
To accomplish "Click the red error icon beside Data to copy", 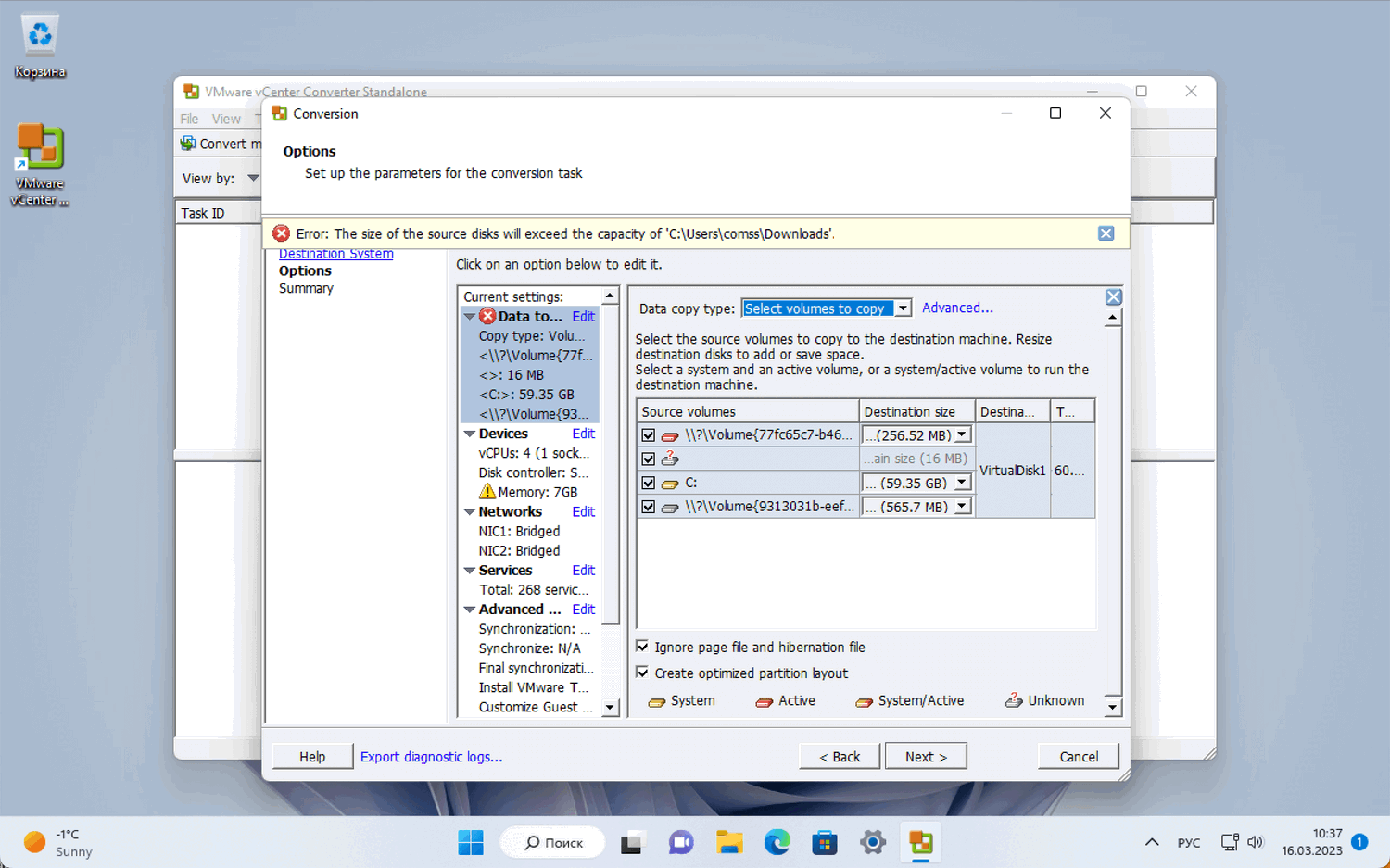I will [x=487, y=316].
